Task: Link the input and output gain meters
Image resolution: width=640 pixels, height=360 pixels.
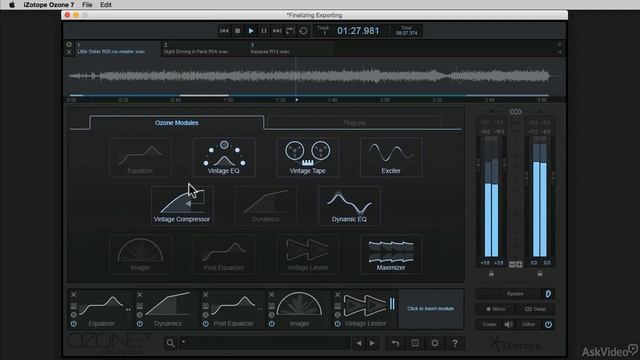Action: pos(516,112)
